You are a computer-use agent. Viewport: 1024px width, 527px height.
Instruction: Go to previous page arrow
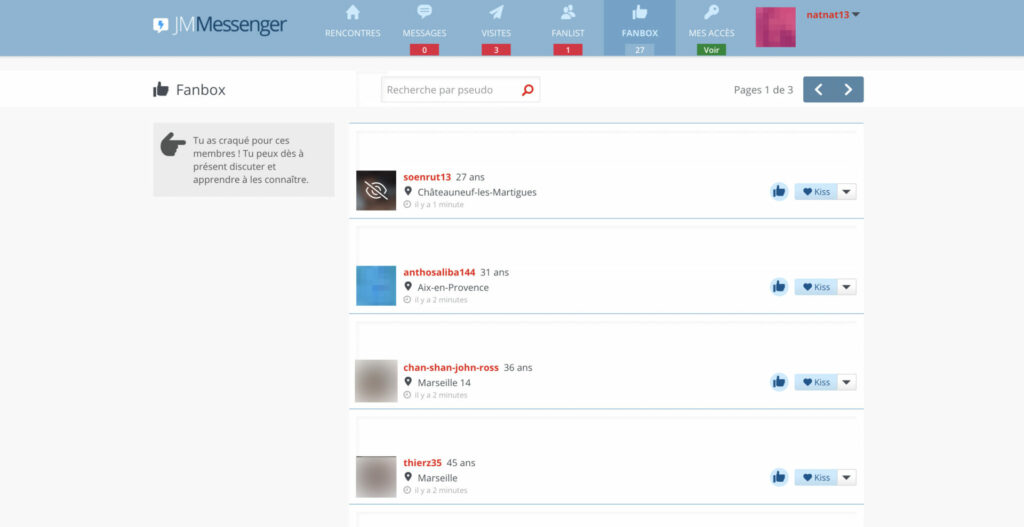pyautogui.click(x=818, y=89)
